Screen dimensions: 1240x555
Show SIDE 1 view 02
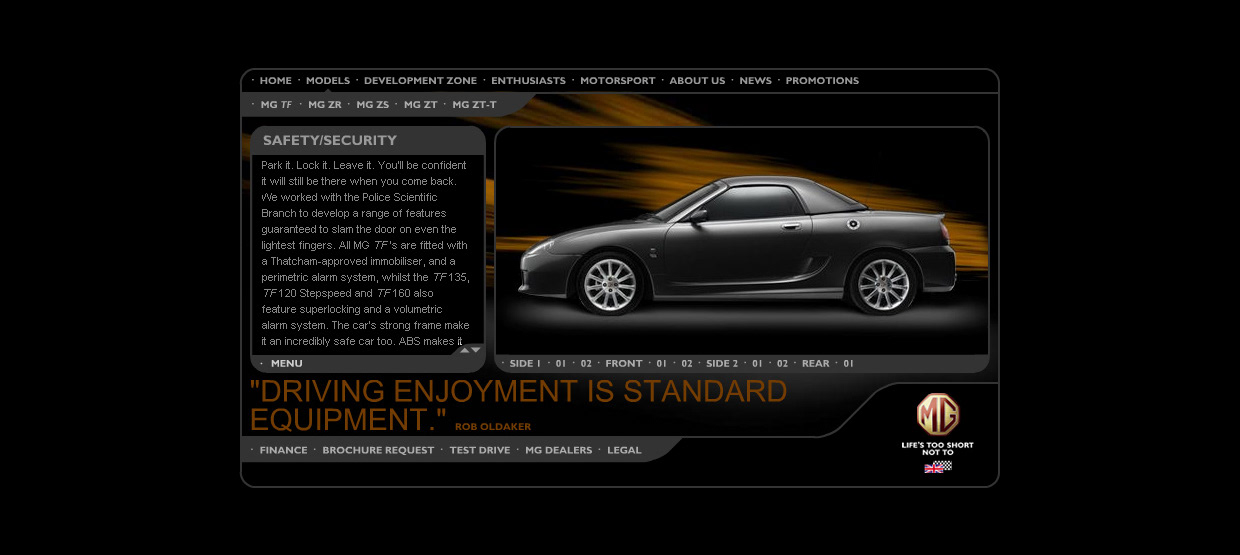(x=587, y=364)
